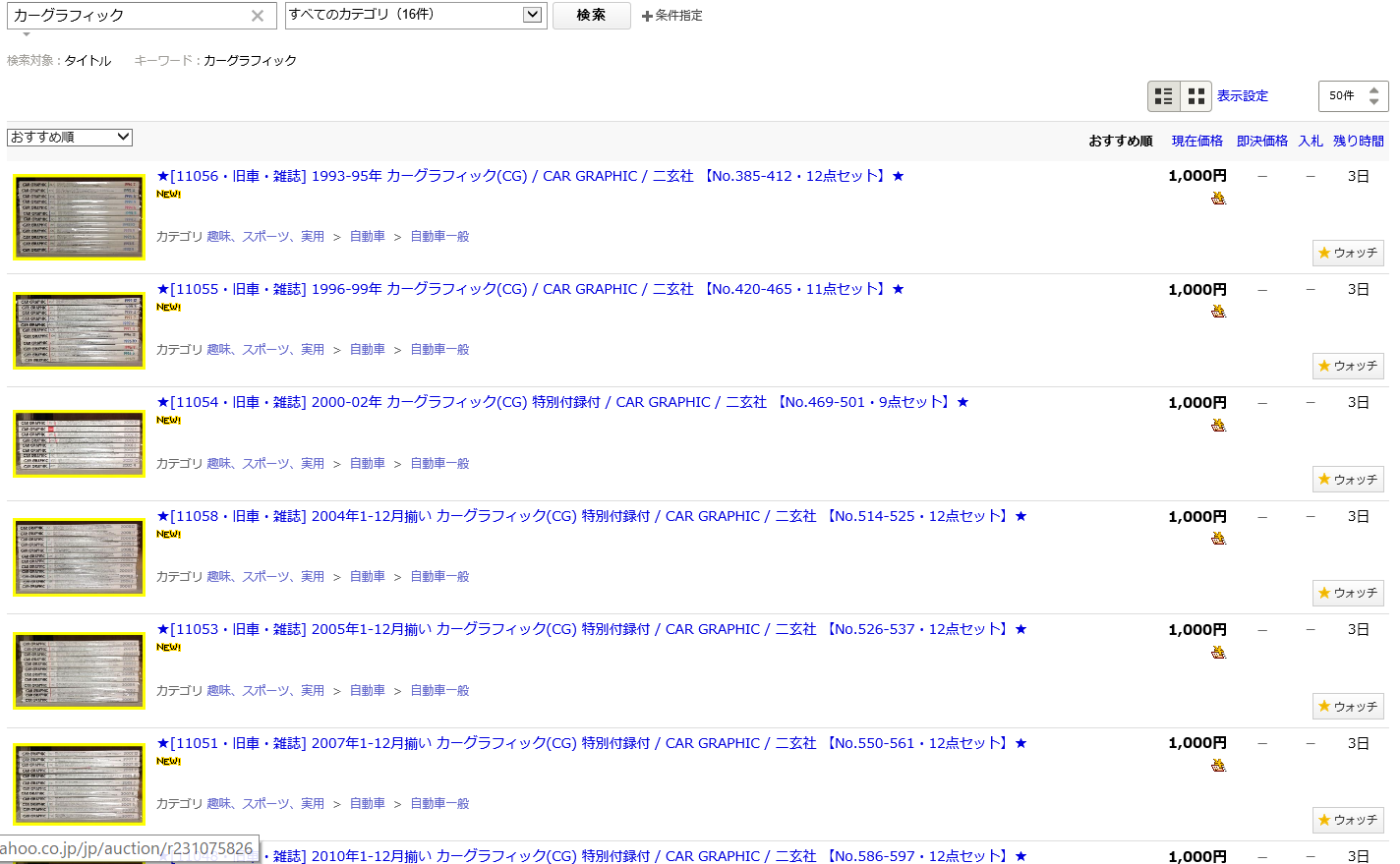This screenshot has height=864, width=1400.
Task: Open the 1996-99年 No.420-465 listing title
Action: click(x=530, y=289)
